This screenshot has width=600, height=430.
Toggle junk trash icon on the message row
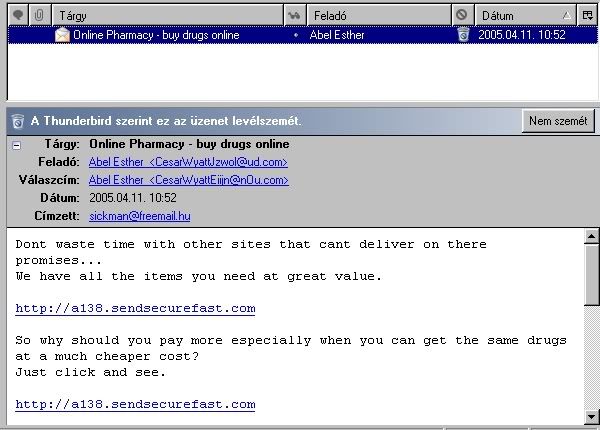tap(463, 34)
